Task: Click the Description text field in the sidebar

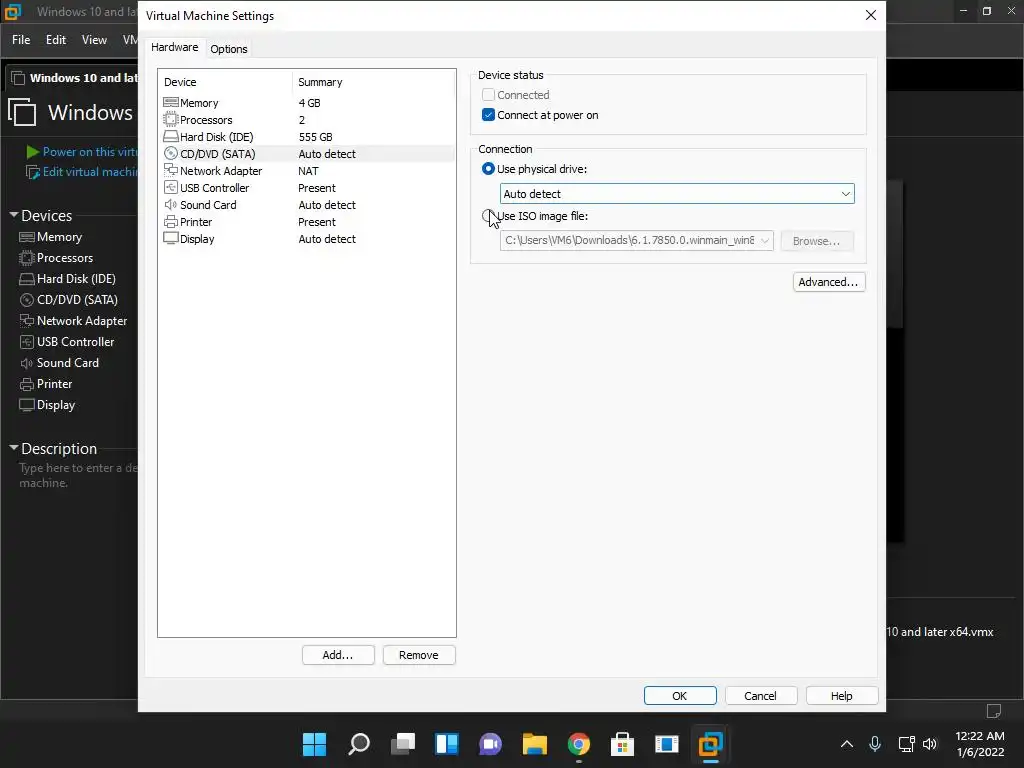Action: coord(78,475)
